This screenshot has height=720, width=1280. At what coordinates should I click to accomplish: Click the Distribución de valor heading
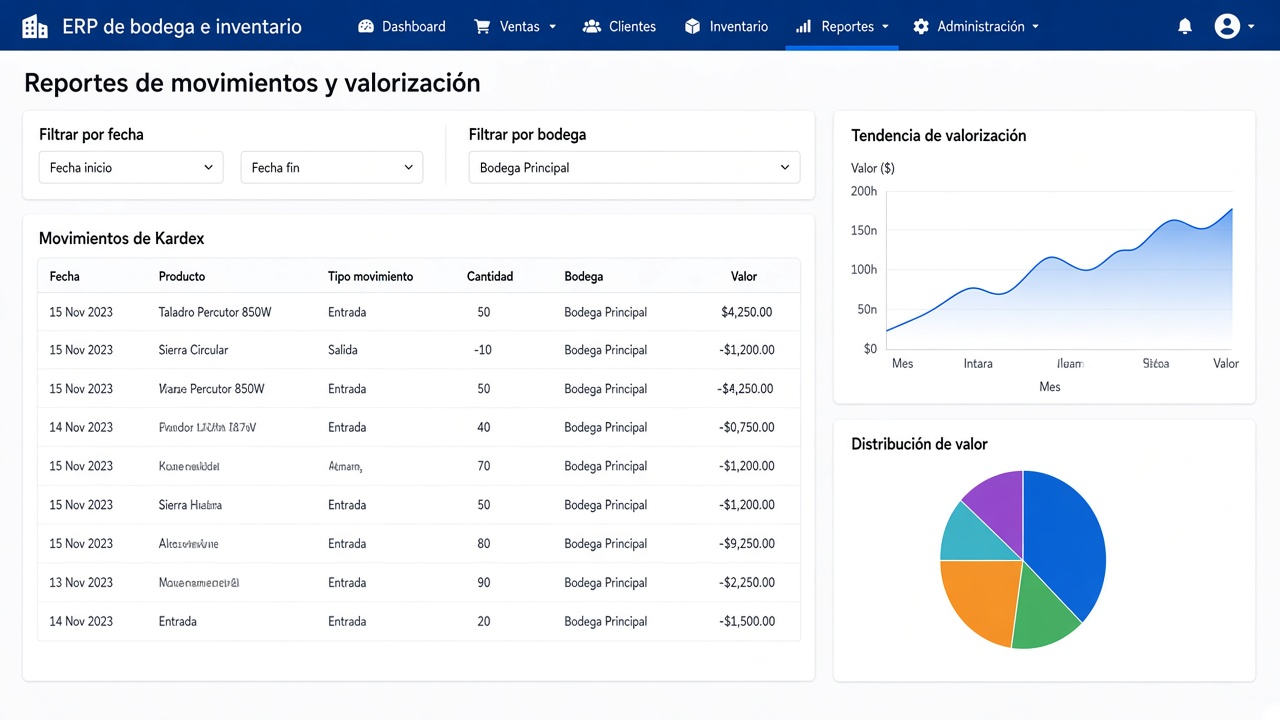[x=919, y=444]
